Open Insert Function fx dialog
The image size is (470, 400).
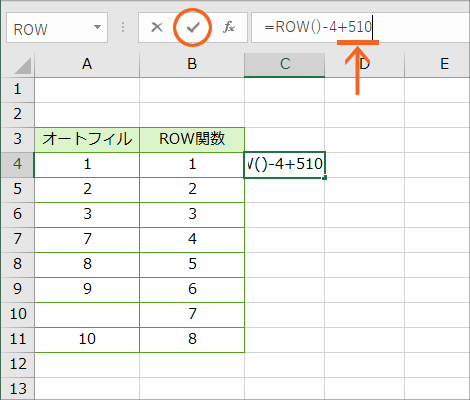pos(229,27)
